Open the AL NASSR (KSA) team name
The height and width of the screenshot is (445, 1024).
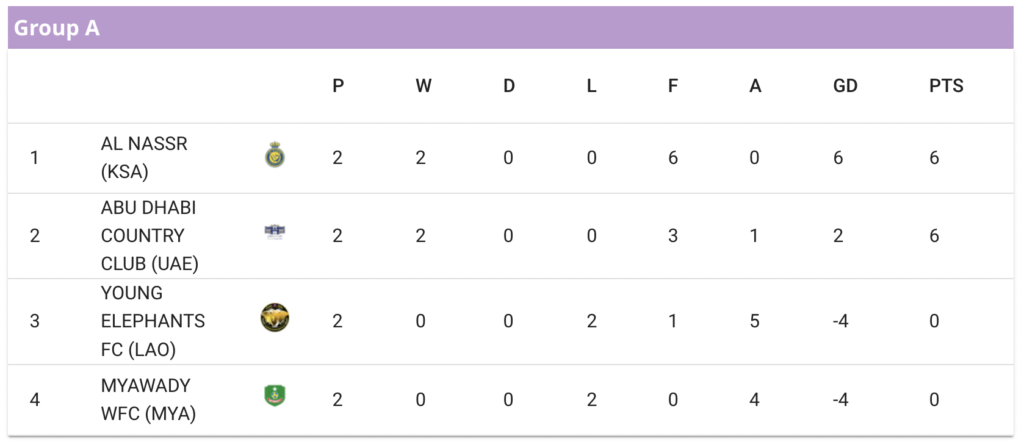[144, 157]
